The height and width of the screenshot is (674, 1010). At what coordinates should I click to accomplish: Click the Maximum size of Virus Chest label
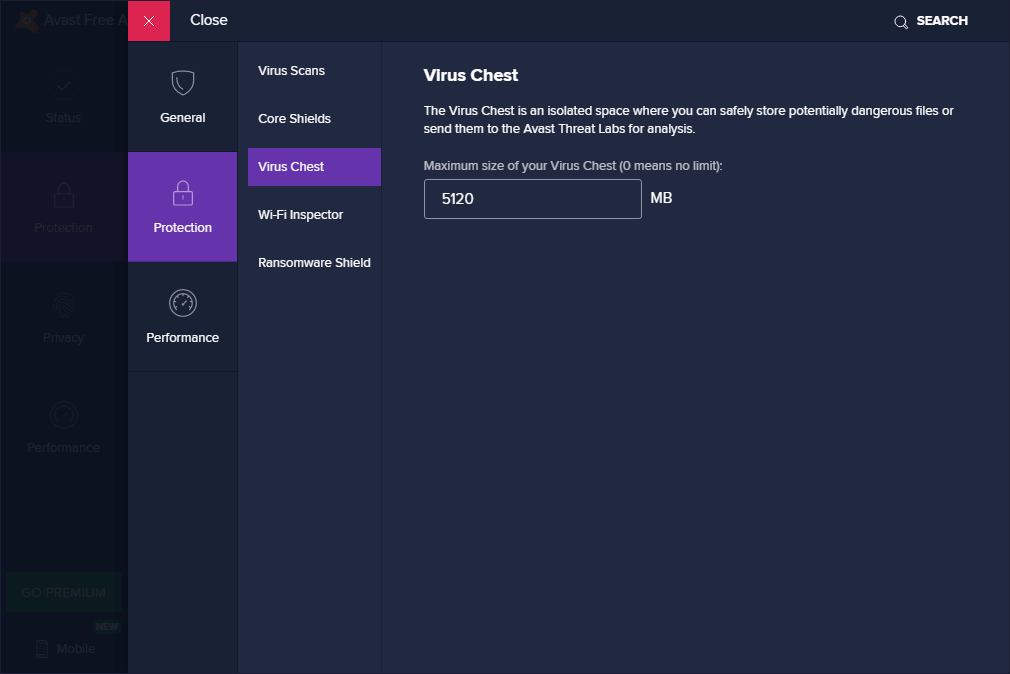tap(573, 166)
